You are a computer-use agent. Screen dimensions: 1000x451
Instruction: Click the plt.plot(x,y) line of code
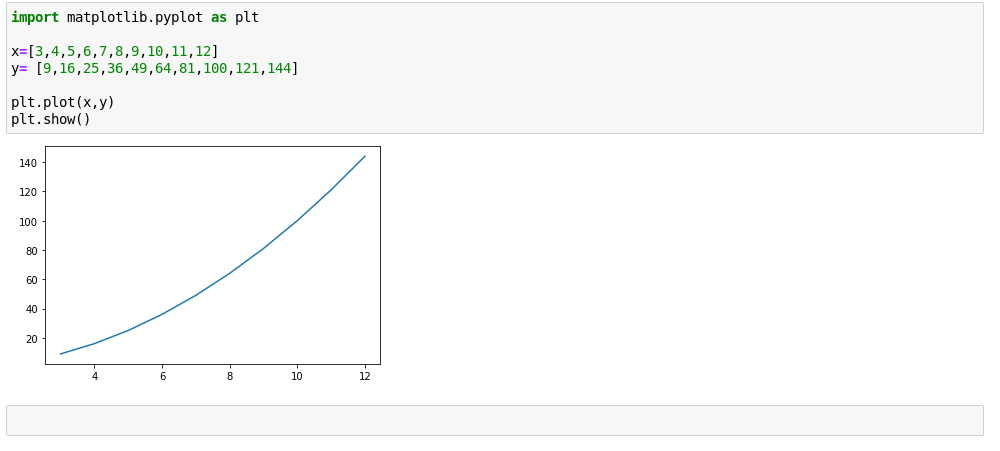63,102
